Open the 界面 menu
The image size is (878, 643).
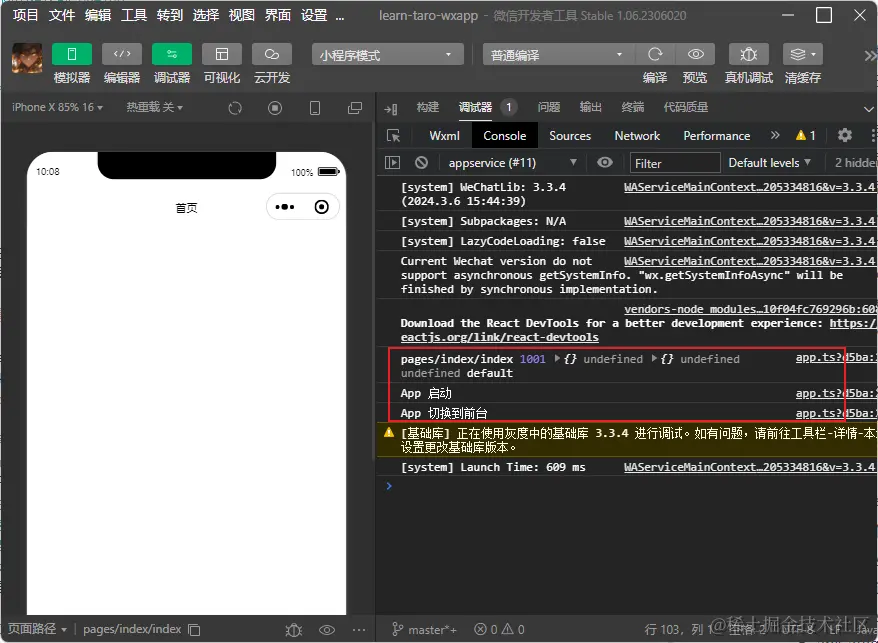[278, 15]
